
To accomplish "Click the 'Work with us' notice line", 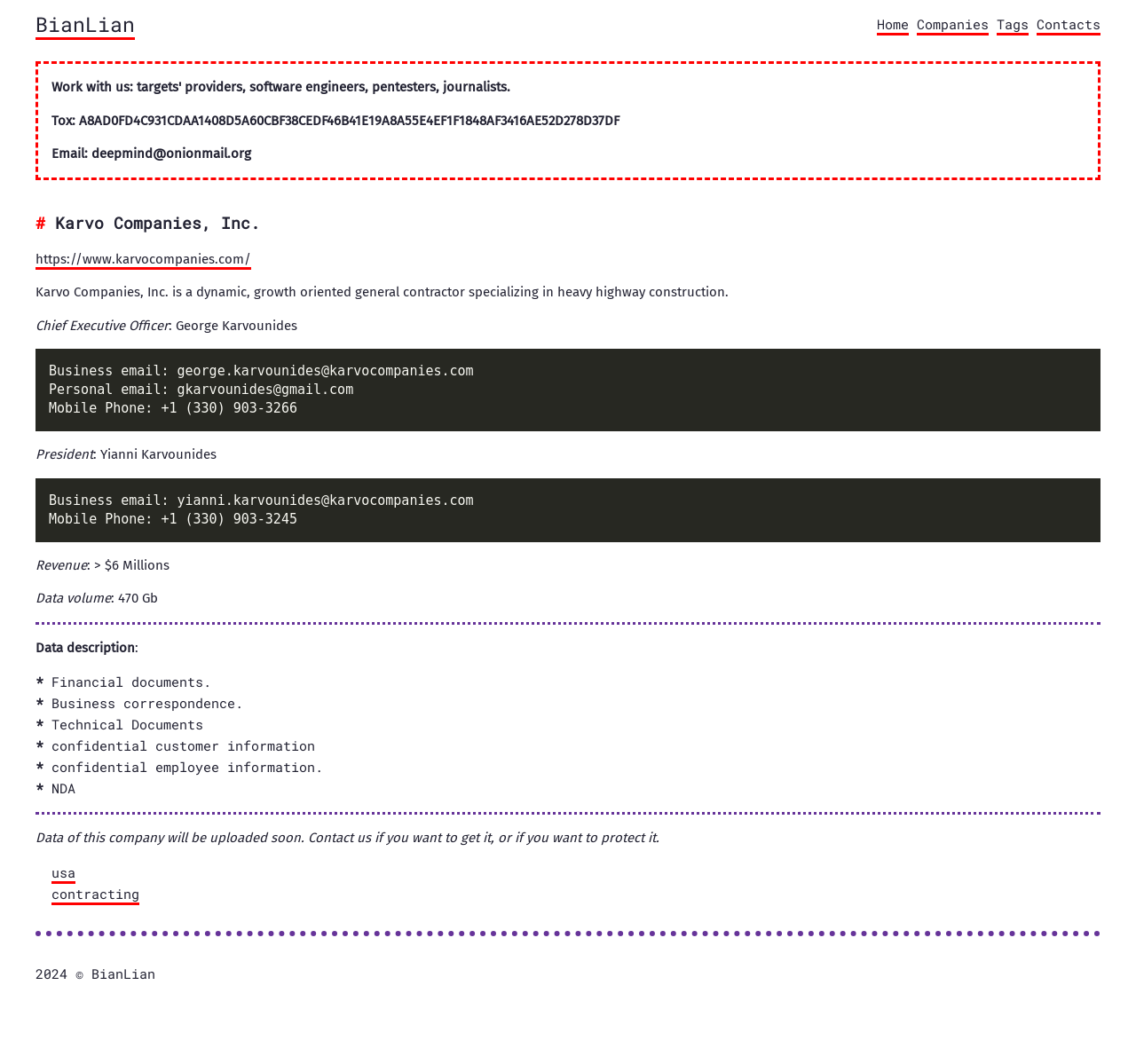I will click(x=280, y=87).
